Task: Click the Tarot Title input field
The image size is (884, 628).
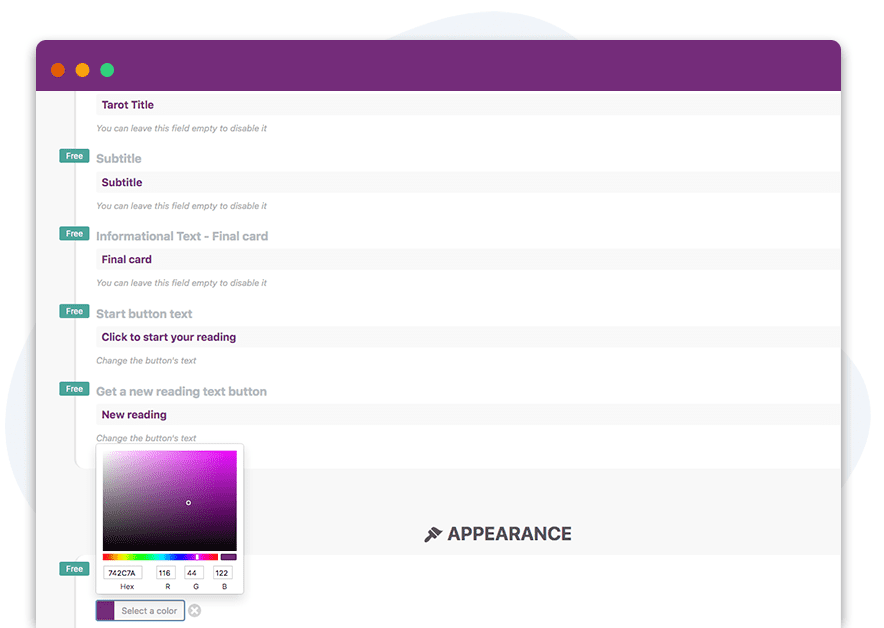Action: coord(468,105)
